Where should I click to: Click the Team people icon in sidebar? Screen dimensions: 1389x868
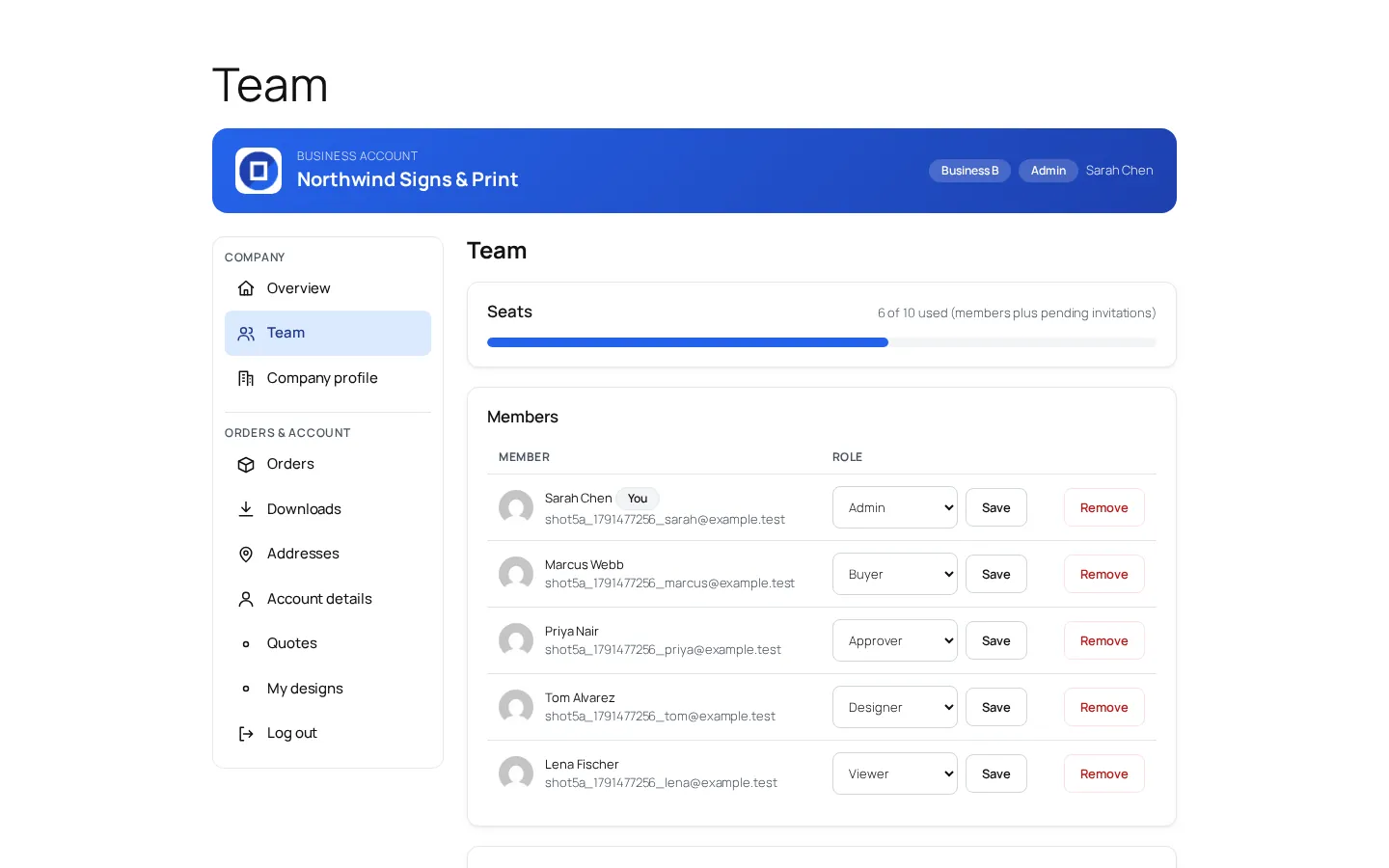pyautogui.click(x=246, y=334)
